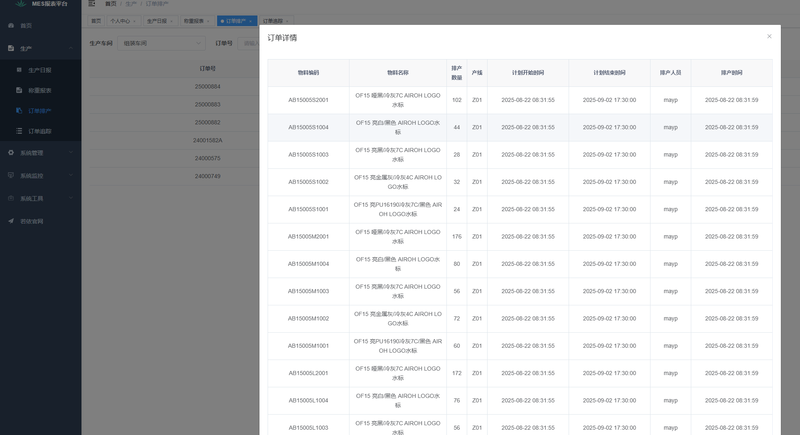Select order 25000882 in background table
800x435 pixels.
tap(207, 122)
